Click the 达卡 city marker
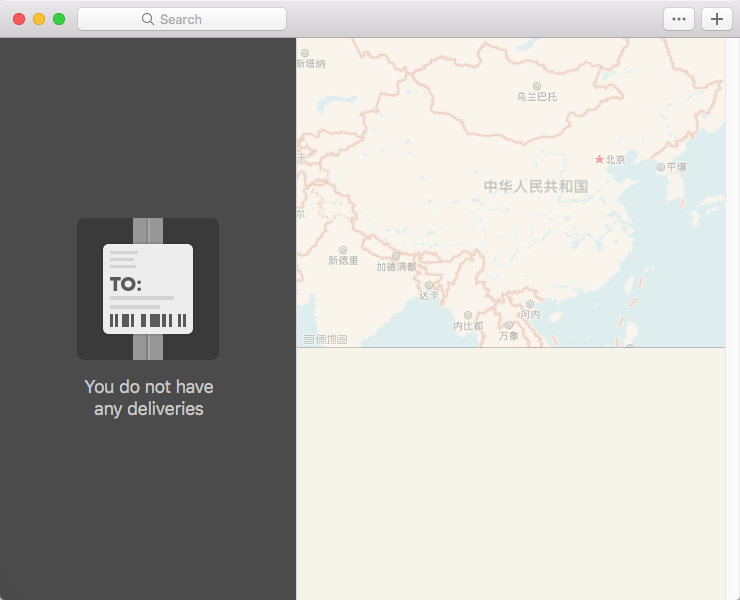This screenshot has height=600, width=740. (x=429, y=285)
